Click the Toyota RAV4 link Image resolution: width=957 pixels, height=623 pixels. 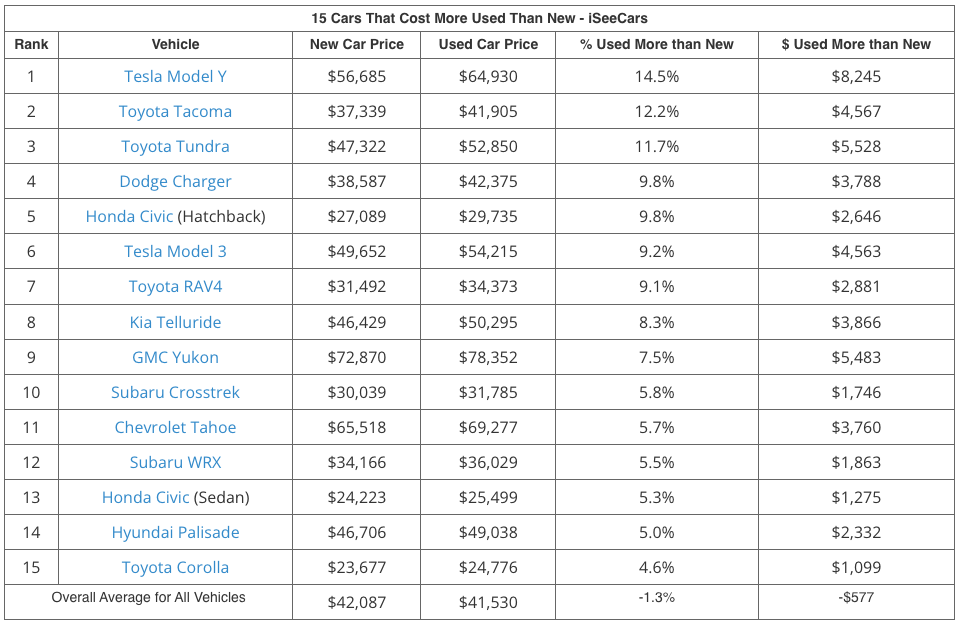(175, 287)
